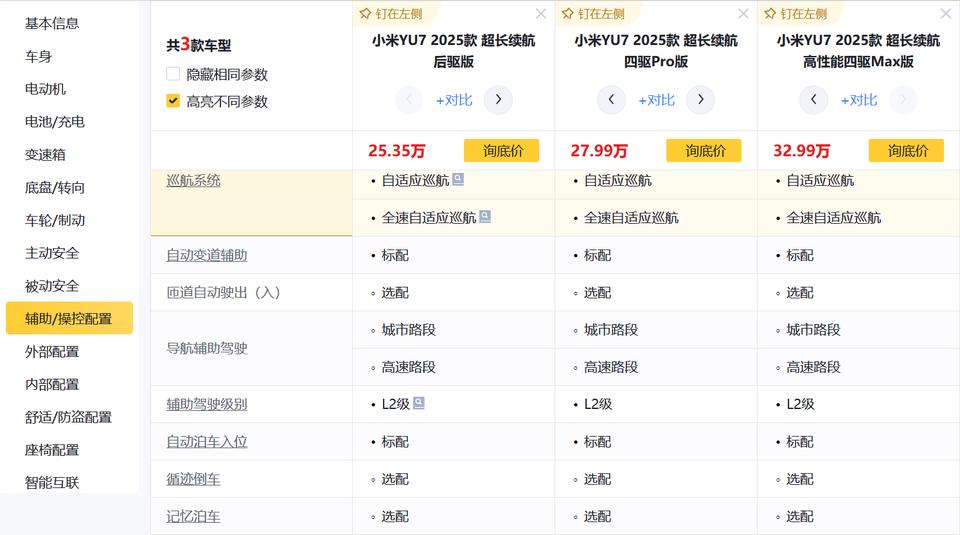Open the 小米YU7 2025款 超长续航 后驱版 title

click(454, 51)
